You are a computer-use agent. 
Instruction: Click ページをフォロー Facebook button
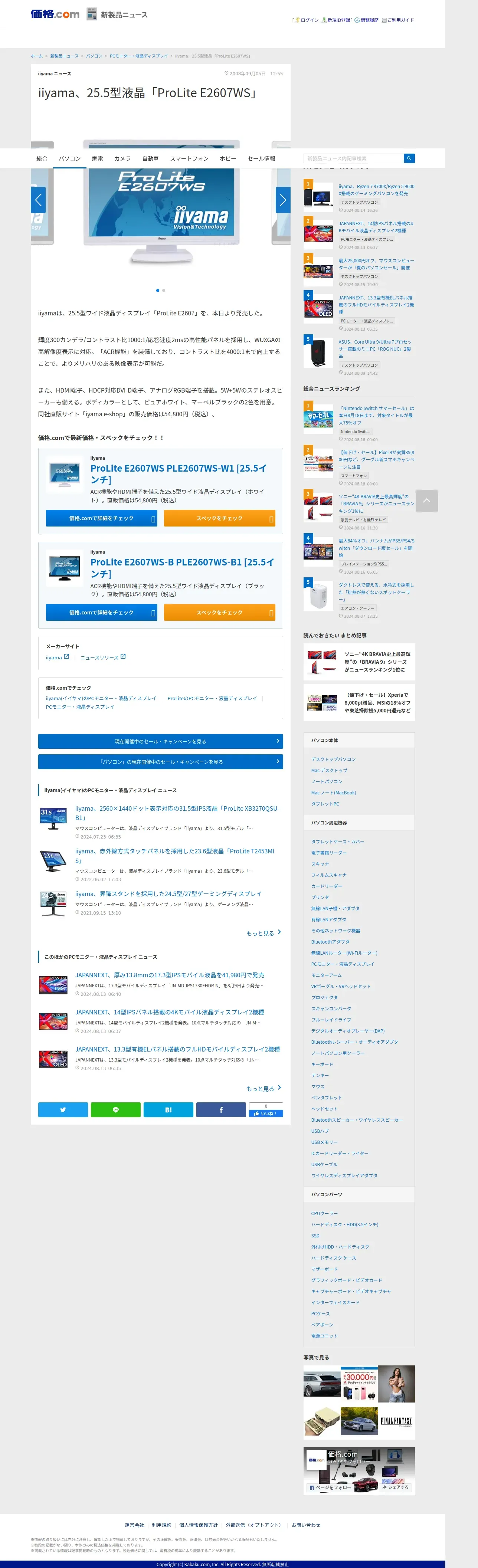point(331,1487)
